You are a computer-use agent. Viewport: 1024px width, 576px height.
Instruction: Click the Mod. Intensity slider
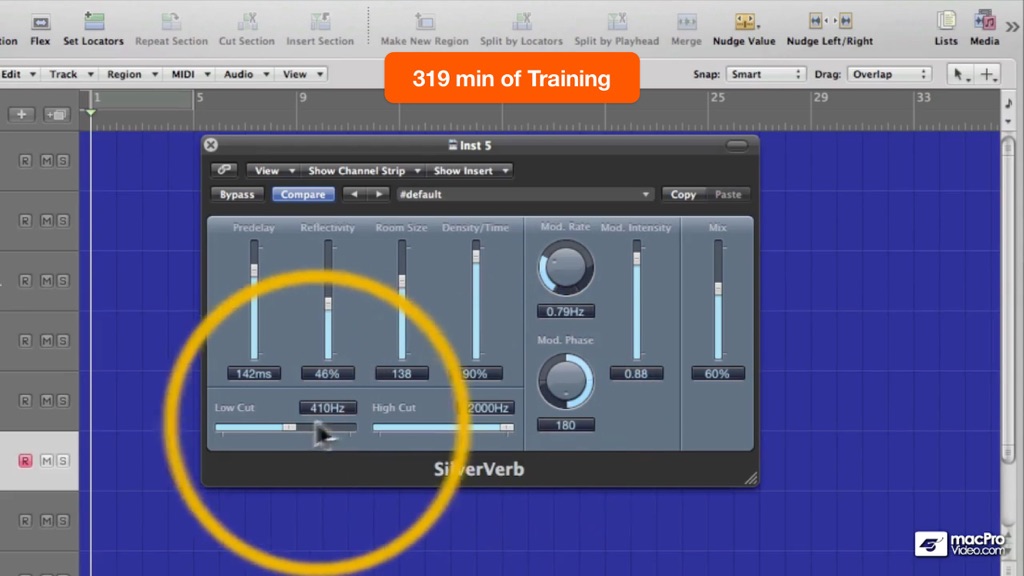(636, 300)
